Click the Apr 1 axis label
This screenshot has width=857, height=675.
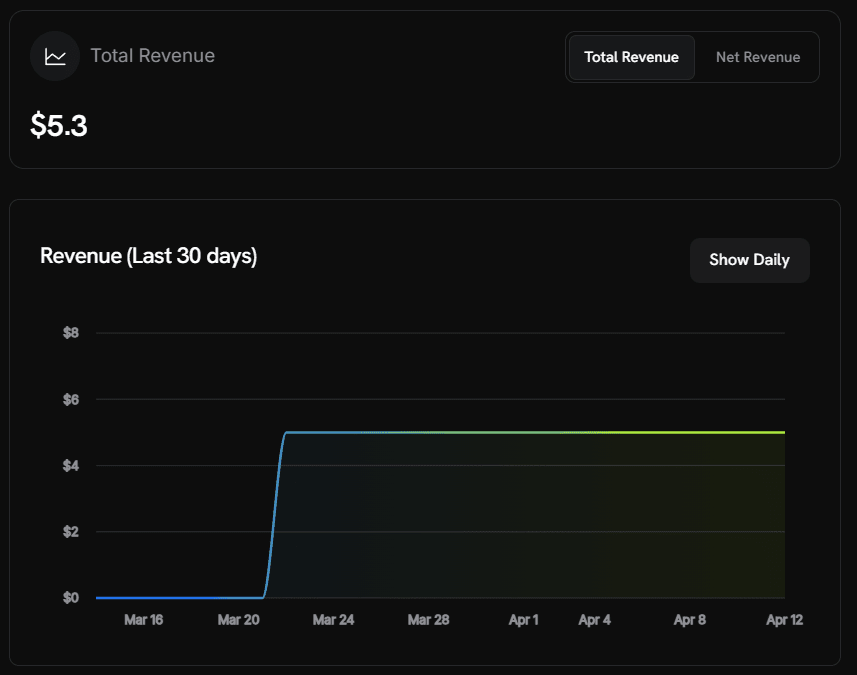tap(523, 620)
